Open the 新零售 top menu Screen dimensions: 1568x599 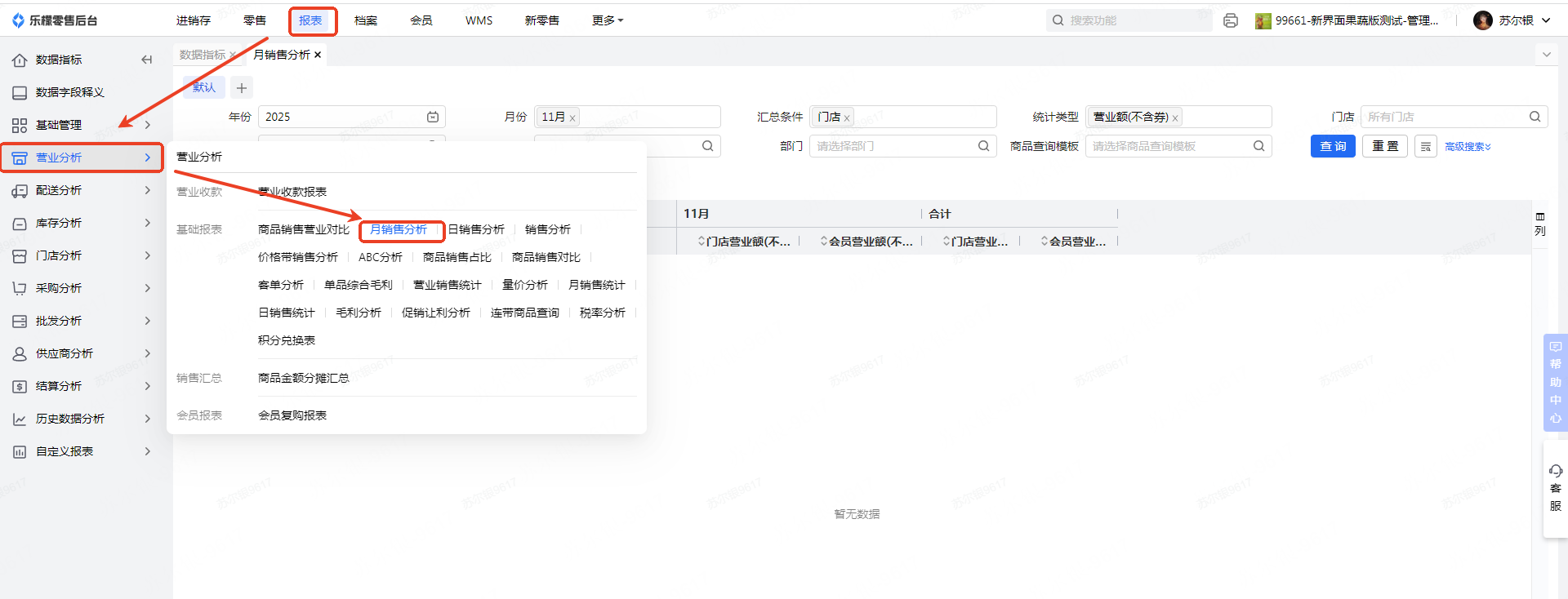point(541,20)
